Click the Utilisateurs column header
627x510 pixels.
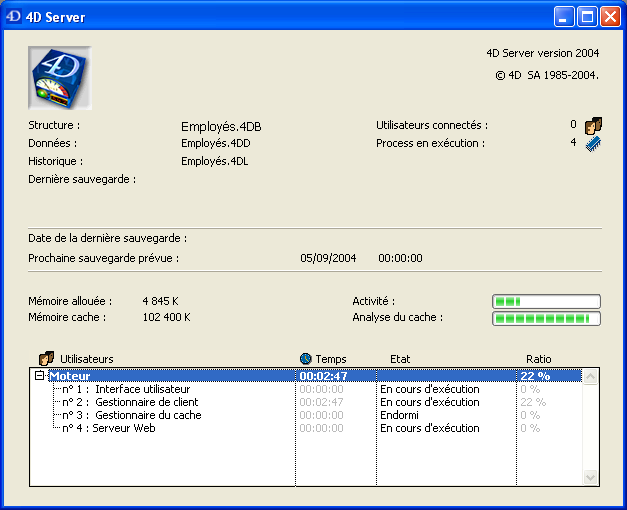click(87, 358)
